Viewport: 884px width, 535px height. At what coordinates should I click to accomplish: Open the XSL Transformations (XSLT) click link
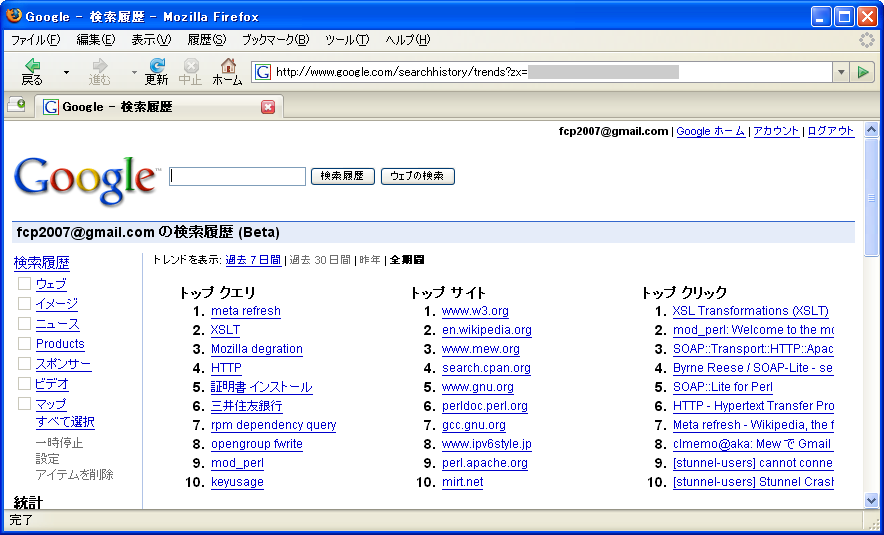click(x=751, y=311)
